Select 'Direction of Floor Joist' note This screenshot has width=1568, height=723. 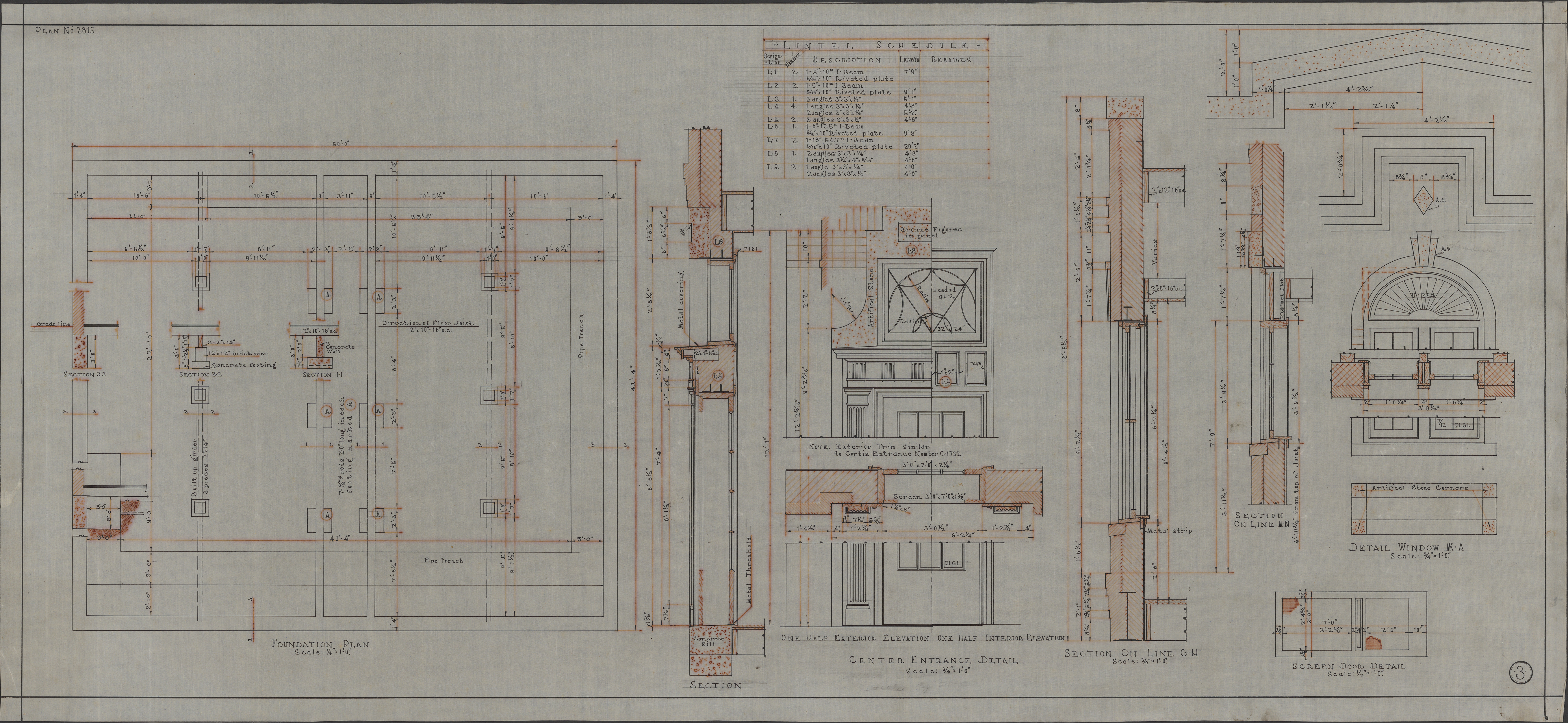pos(428,323)
